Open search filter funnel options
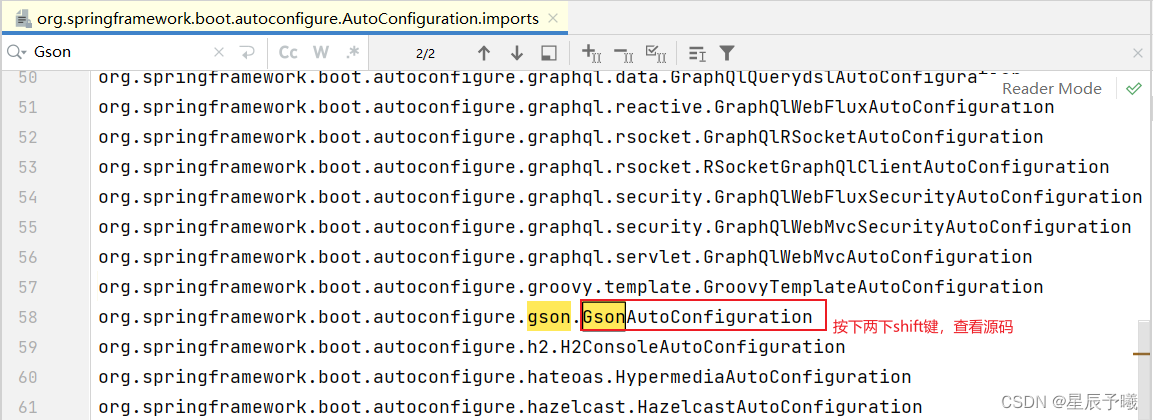 [x=727, y=53]
